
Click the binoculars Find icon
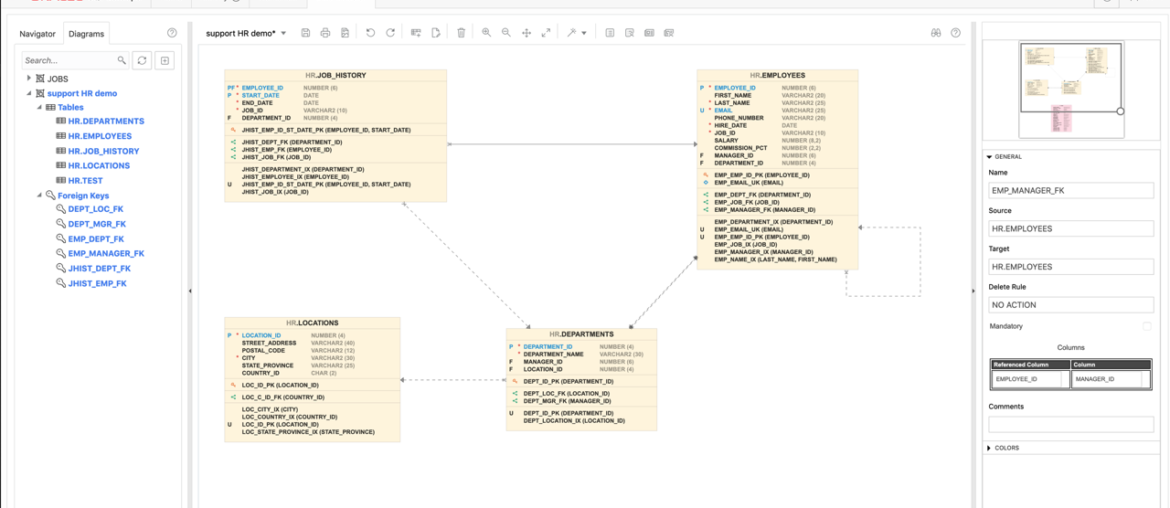(936, 33)
